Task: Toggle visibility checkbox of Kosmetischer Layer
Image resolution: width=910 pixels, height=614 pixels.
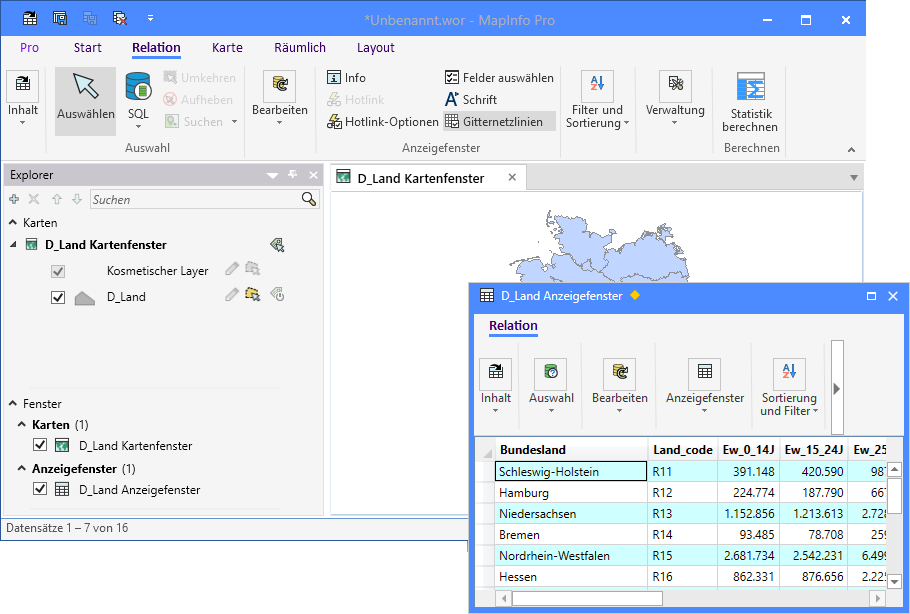Action: tap(58, 271)
